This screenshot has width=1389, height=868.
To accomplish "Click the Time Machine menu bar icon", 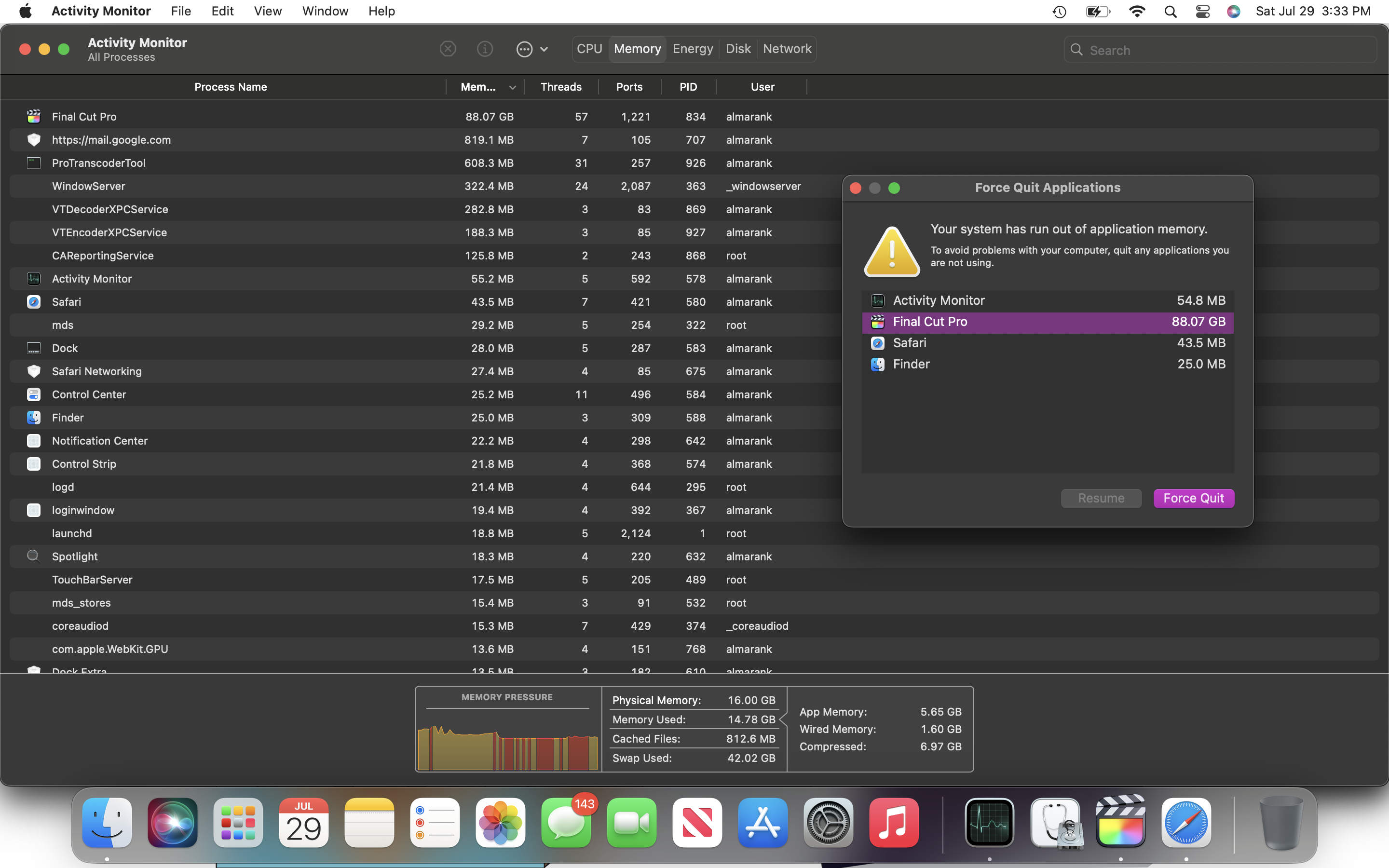I will [1060, 12].
